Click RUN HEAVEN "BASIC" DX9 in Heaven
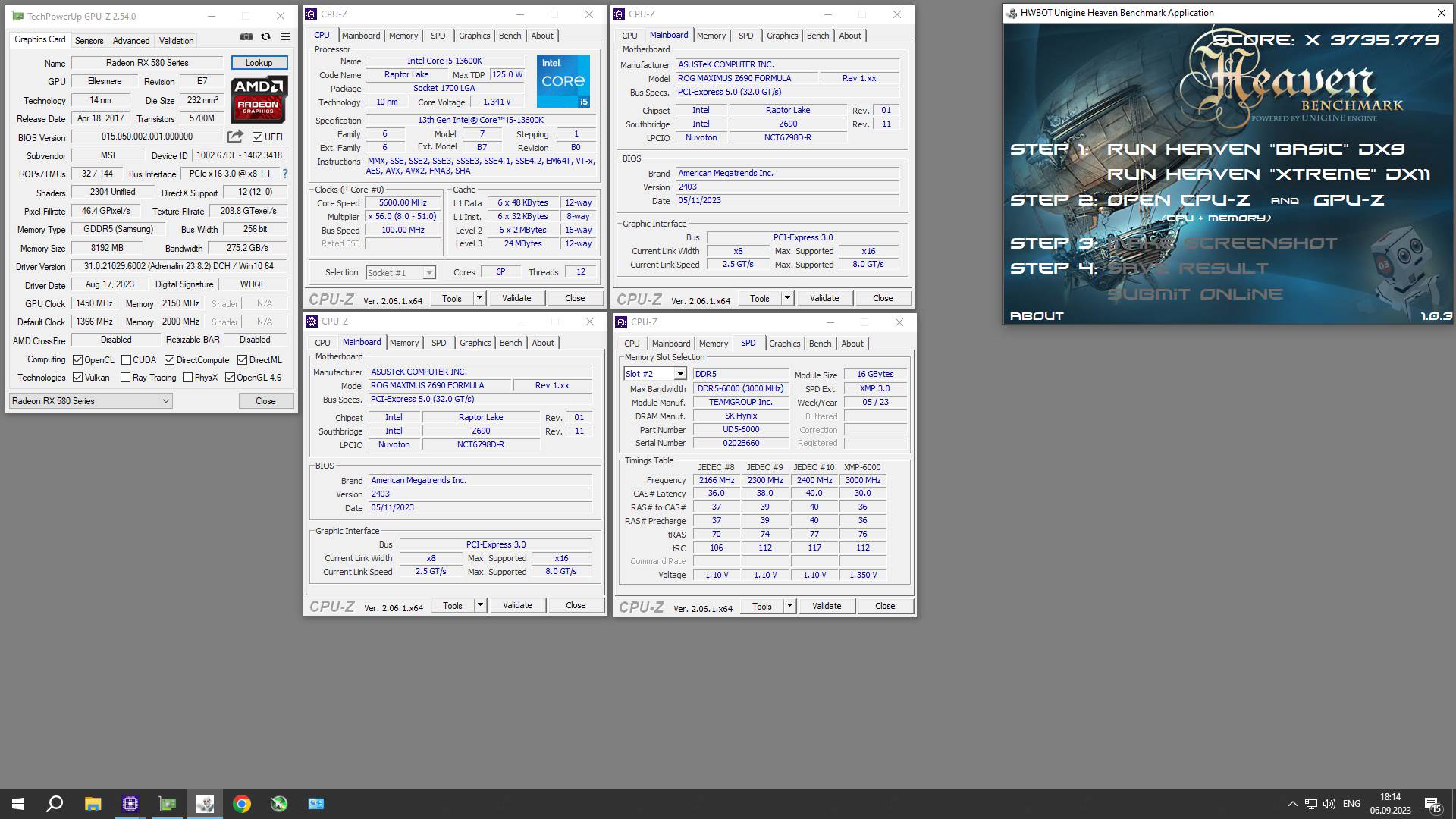Viewport: 1456px width, 819px height. coord(1256,149)
